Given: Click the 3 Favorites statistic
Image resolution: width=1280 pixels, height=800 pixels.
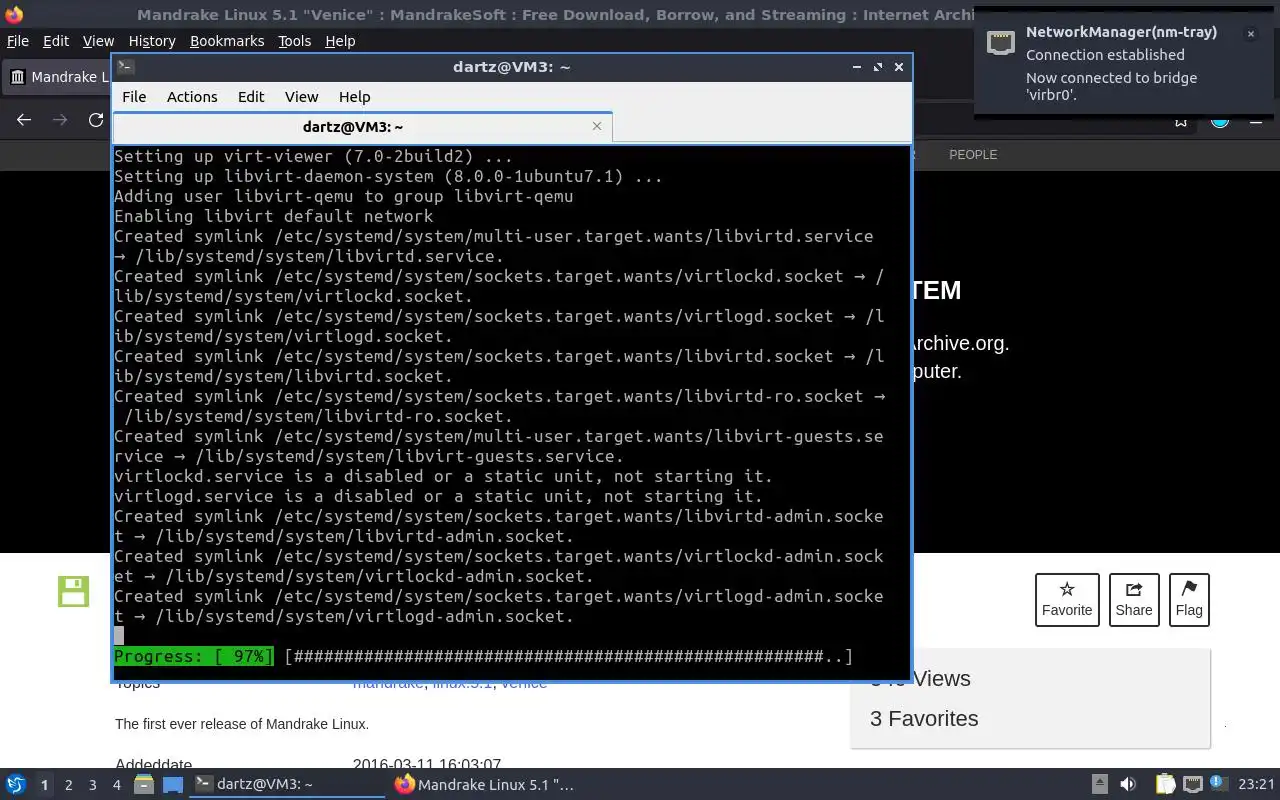Looking at the screenshot, I should tap(924, 719).
